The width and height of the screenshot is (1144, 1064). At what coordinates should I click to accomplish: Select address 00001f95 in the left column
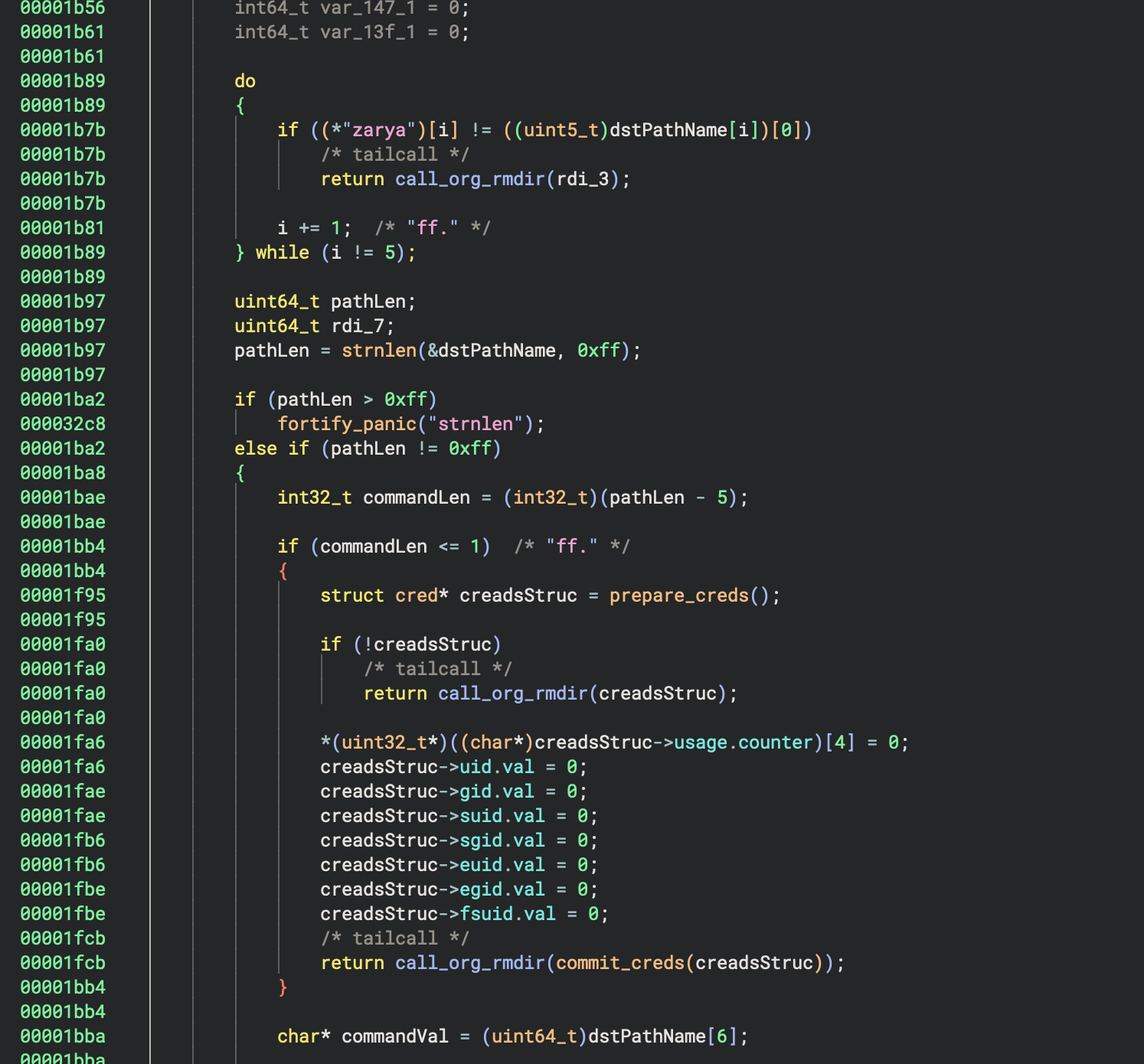(x=63, y=595)
